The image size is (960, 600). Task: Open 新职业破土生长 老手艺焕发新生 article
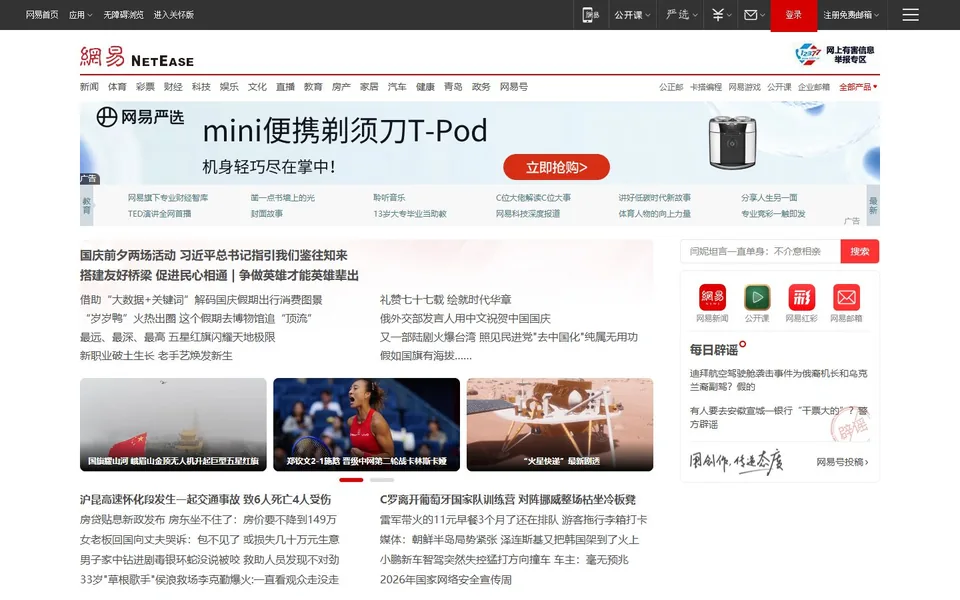tap(156, 356)
